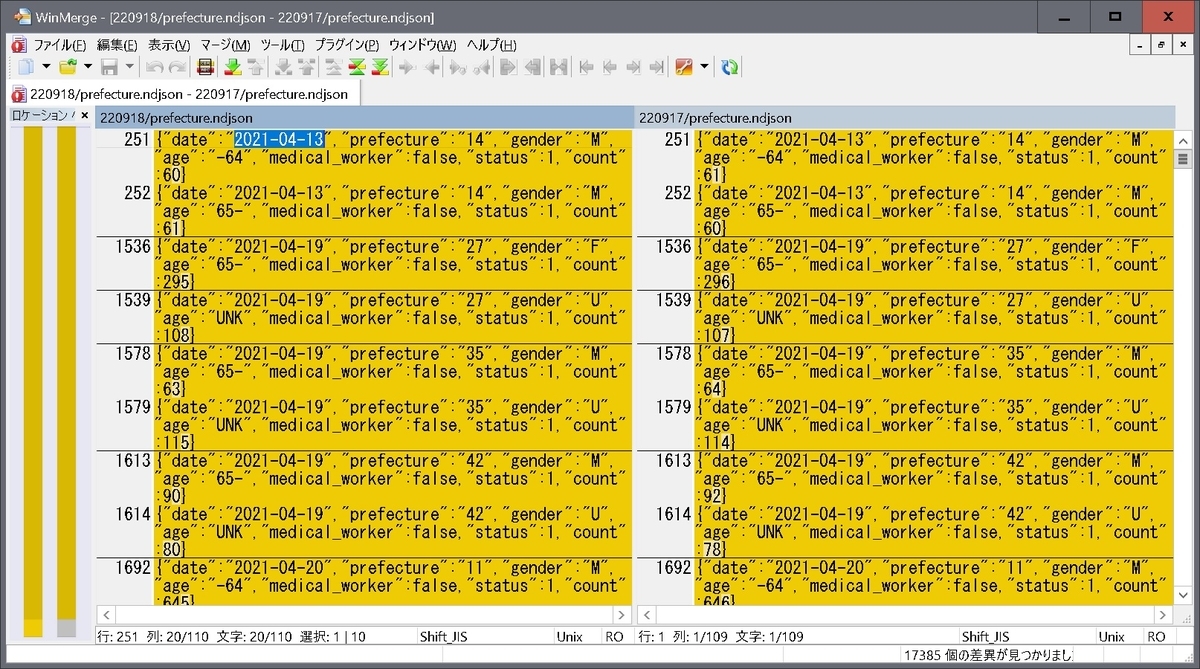This screenshot has width=1200, height=669.
Task: Open the 編集(E) menu
Action: [117, 45]
